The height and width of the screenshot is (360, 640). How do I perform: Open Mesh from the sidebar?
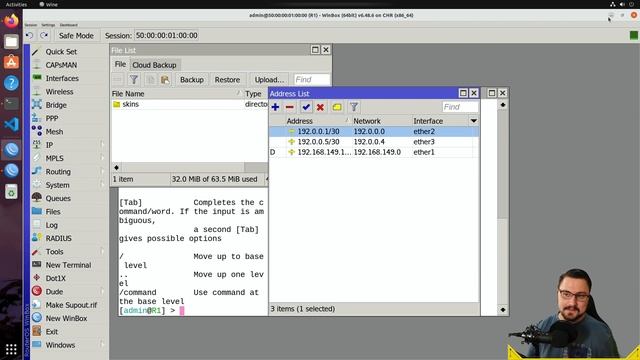point(54,132)
